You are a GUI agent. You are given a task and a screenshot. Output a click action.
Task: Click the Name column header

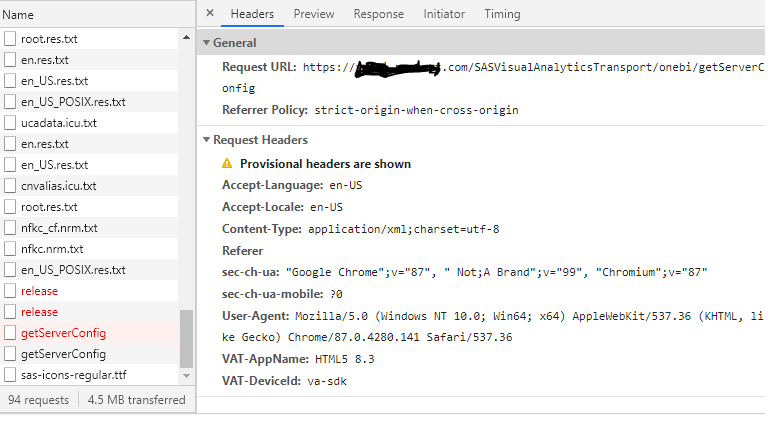pos(18,15)
